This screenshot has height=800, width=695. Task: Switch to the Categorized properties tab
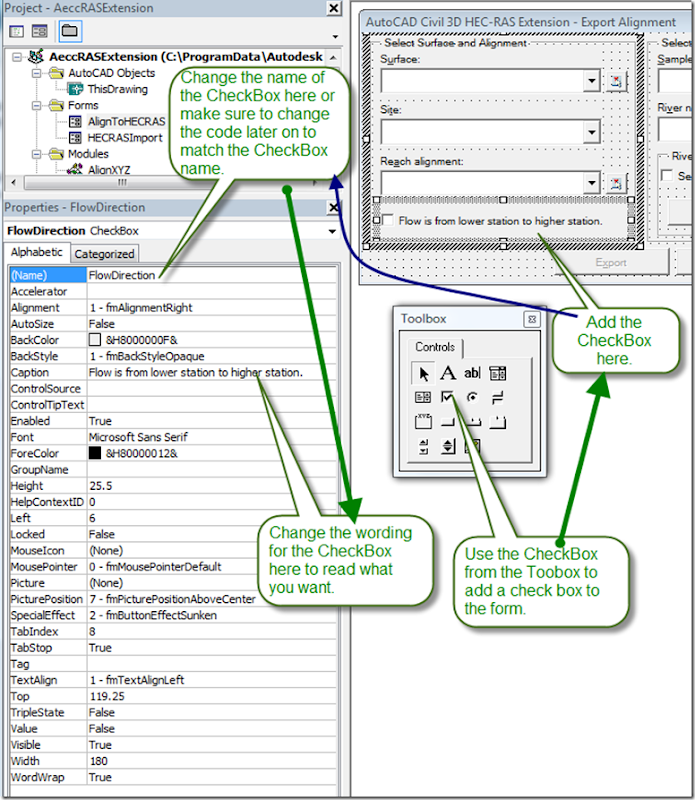tap(104, 254)
